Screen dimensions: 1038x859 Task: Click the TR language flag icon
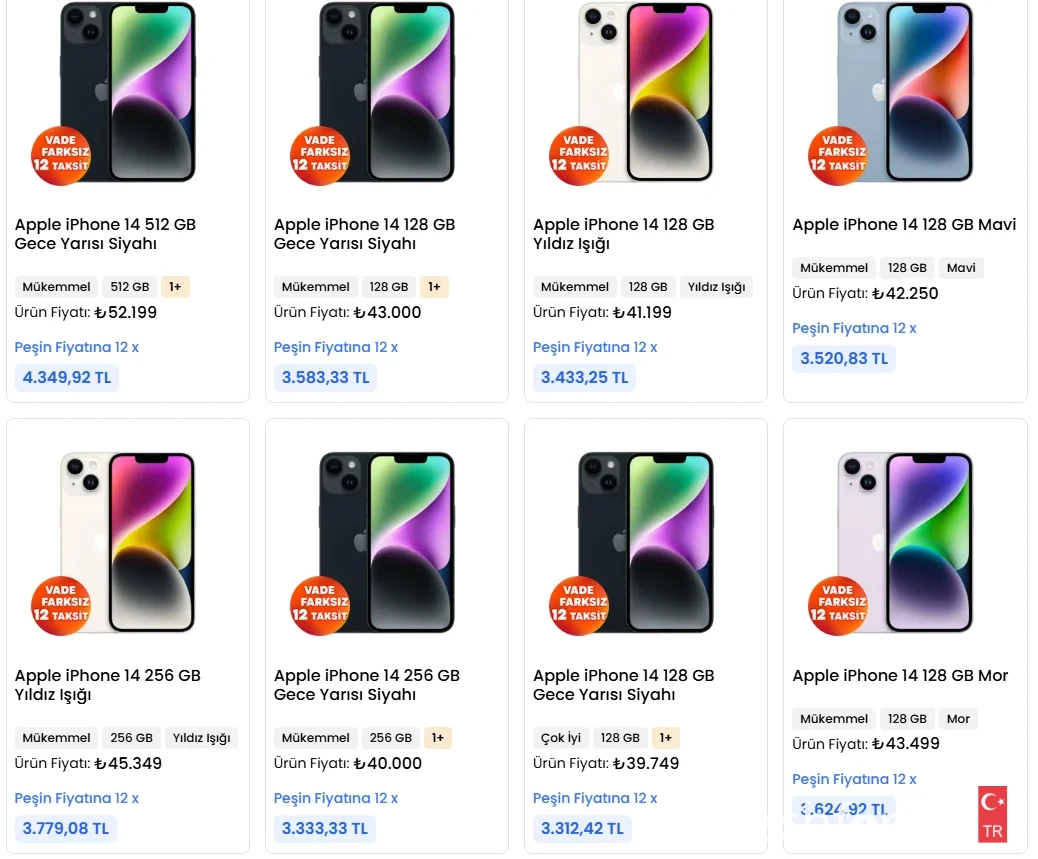pyautogui.click(x=991, y=813)
